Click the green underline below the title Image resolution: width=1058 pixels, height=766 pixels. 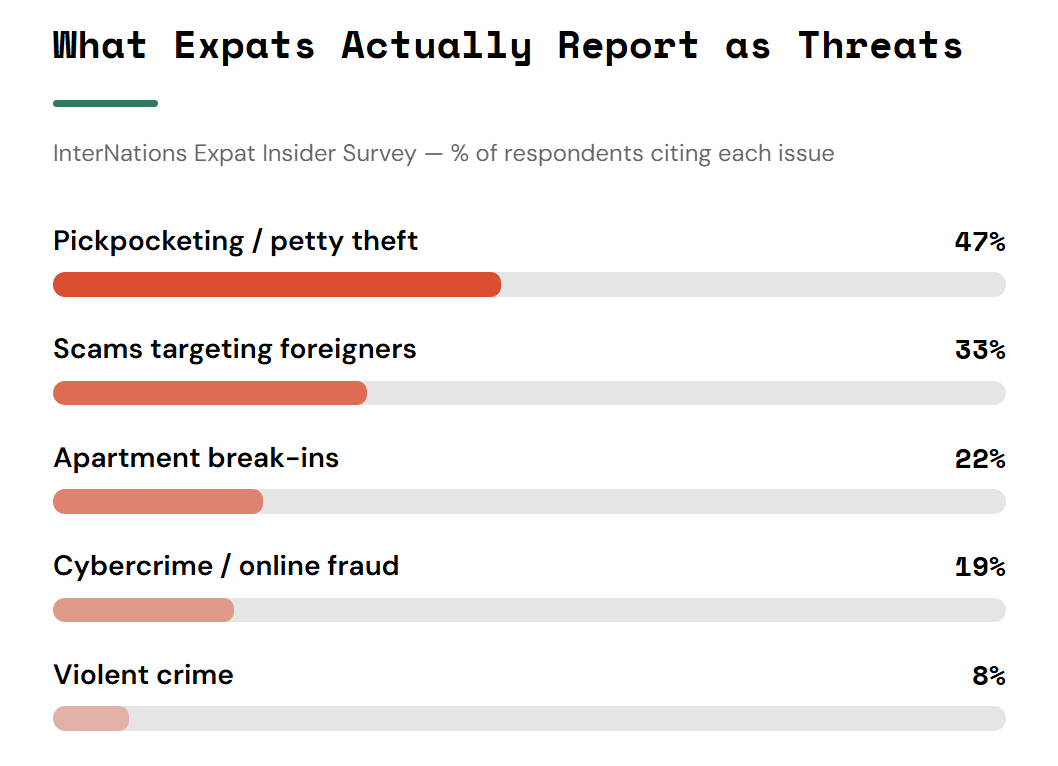tap(105, 103)
